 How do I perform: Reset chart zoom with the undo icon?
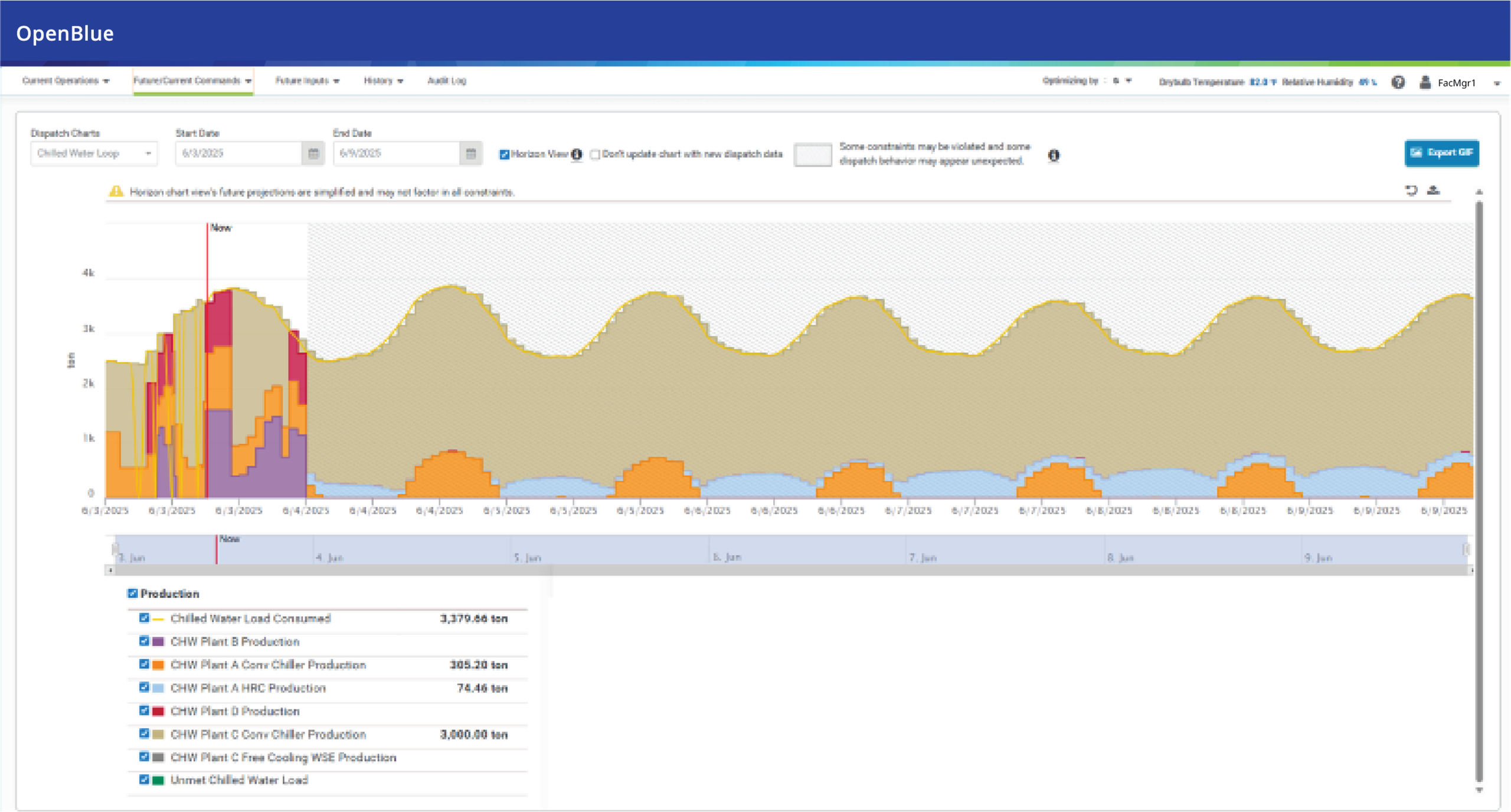[x=1411, y=190]
